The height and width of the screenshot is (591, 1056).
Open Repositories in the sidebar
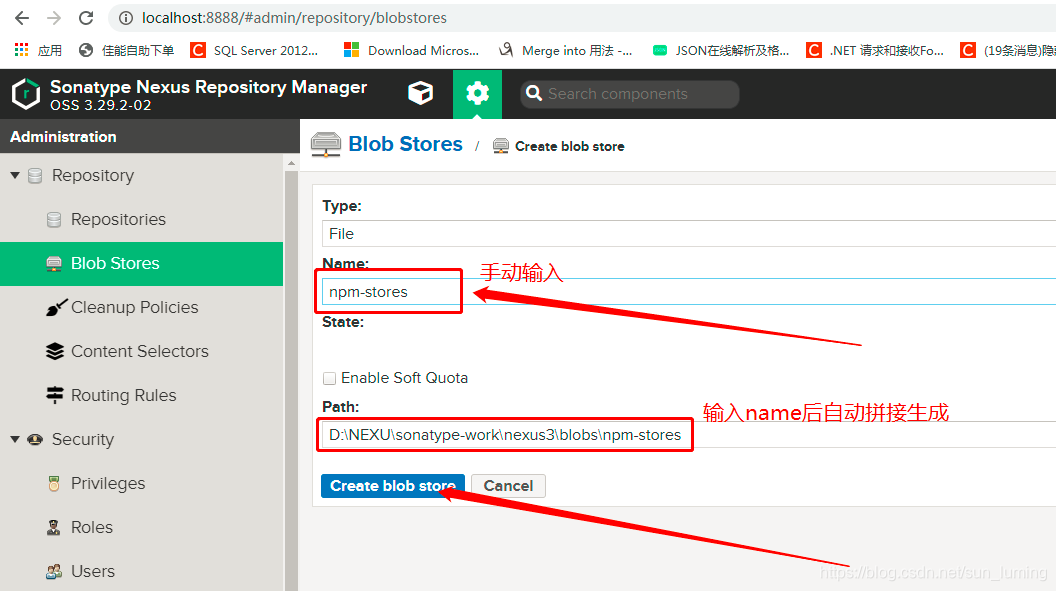click(x=118, y=219)
